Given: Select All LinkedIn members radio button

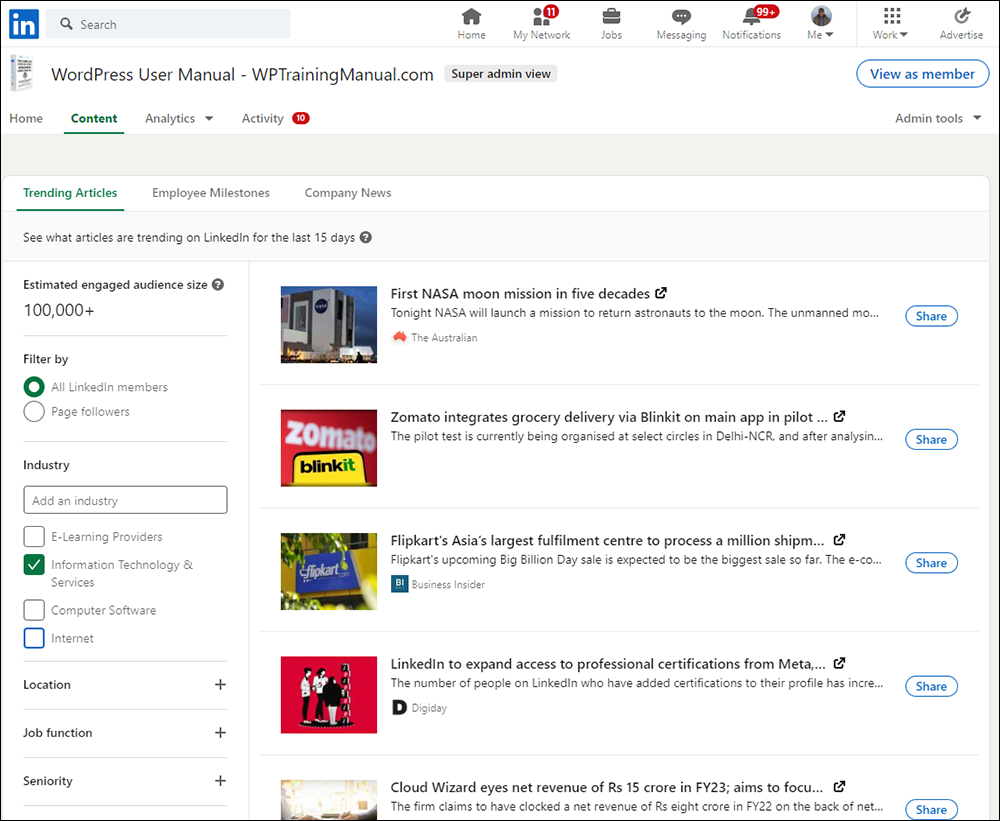Looking at the screenshot, I should [34, 387].
